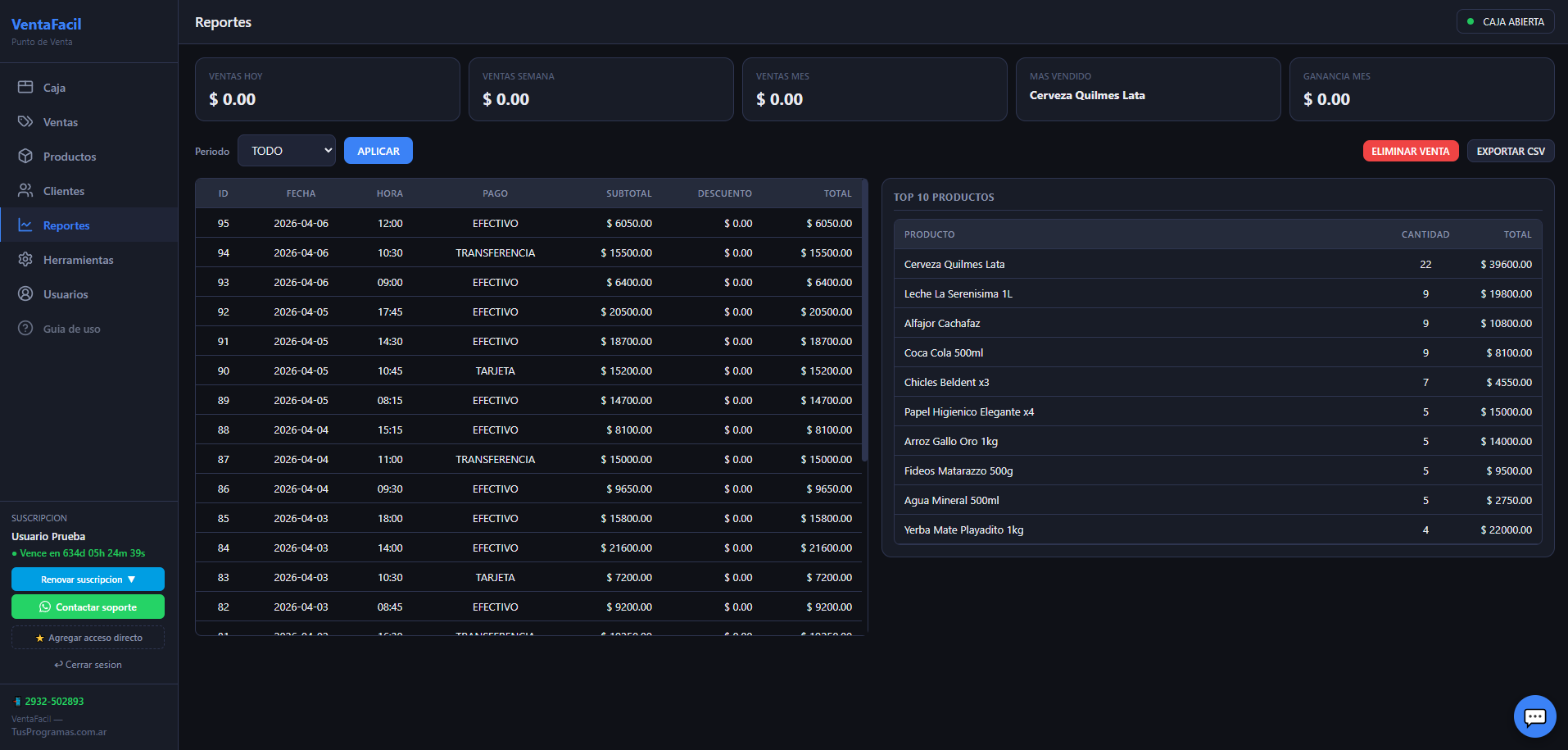The image size is (1568, 750).
Task: Click the Caja cash register icon
Action: click(25, 87)
